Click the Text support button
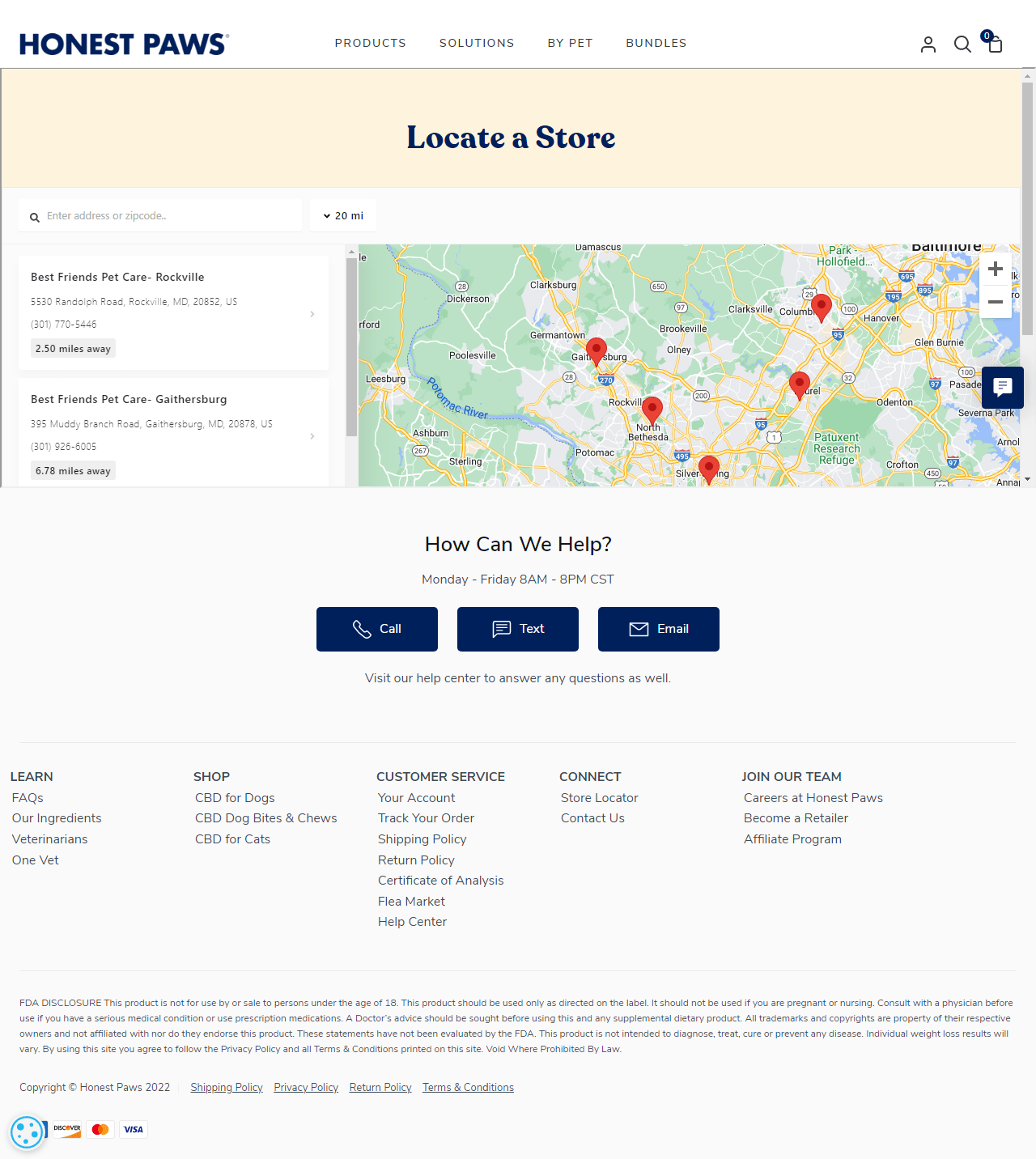Viewport: 1036px width, 1159px height. 517,629
